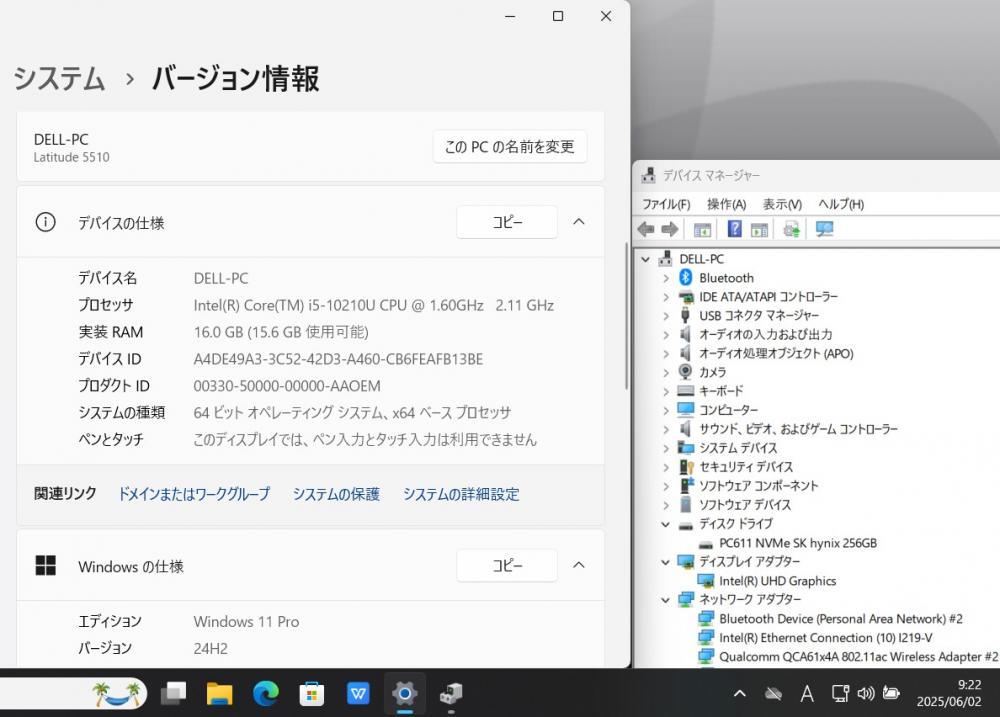Click the product ID value 00330-50000-00000-AAOEM

(x=287, y=386)
